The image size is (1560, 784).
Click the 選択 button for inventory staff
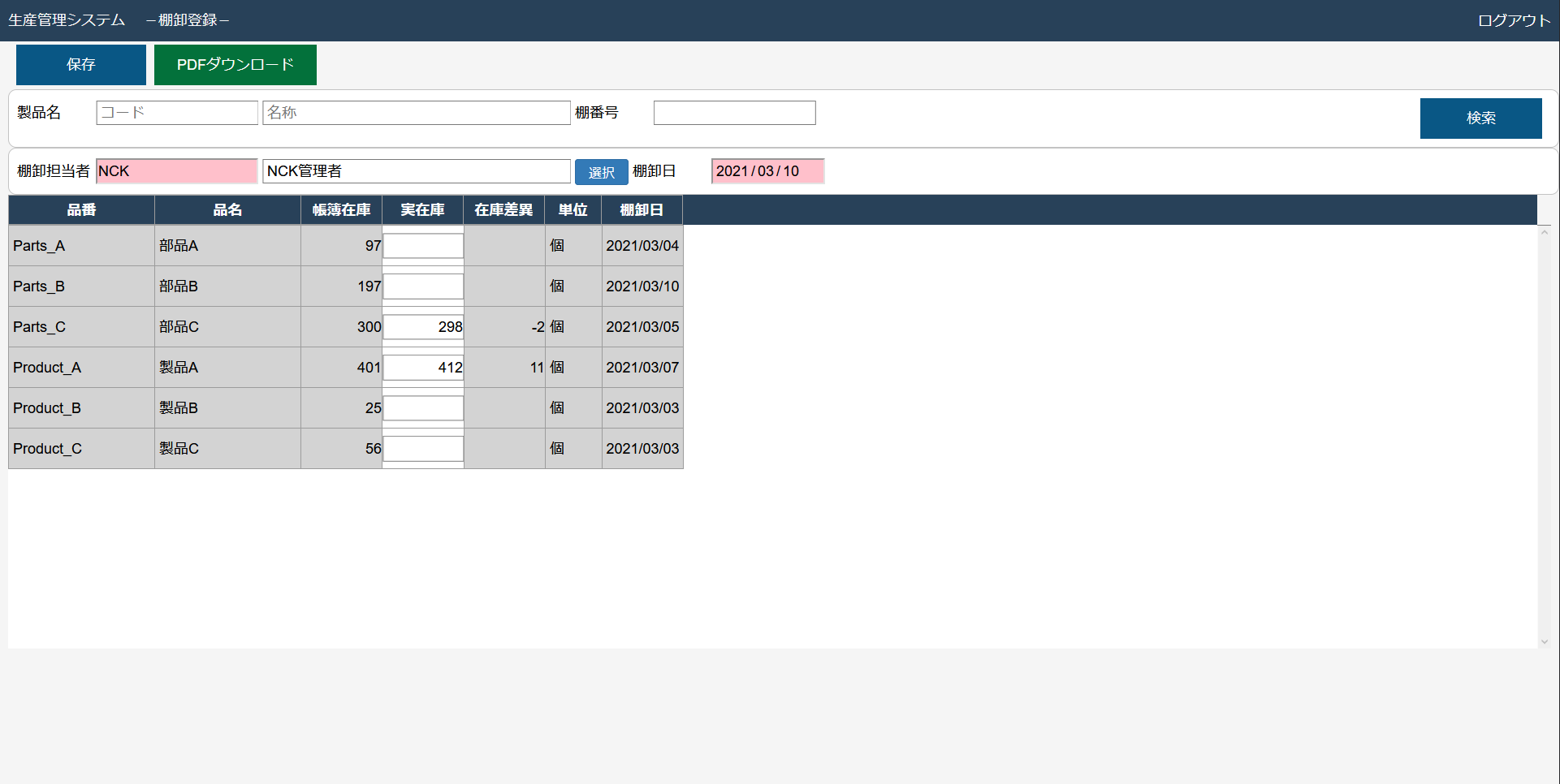click(601, 172)
